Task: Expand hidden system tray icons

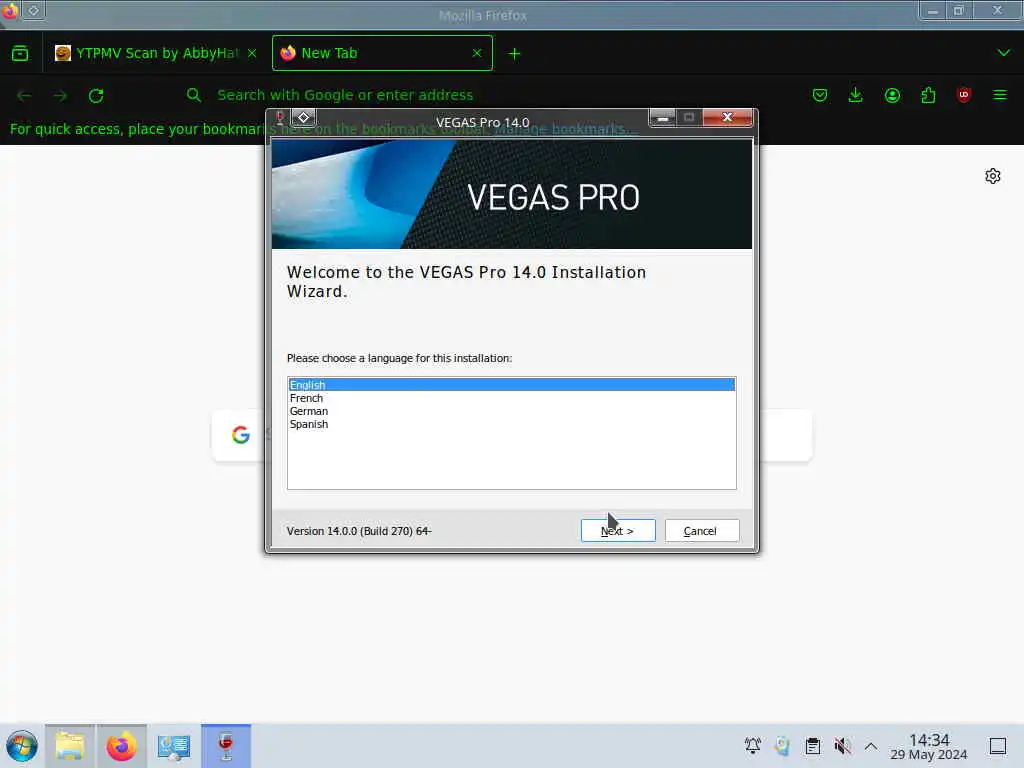Action: click(871, 746)
